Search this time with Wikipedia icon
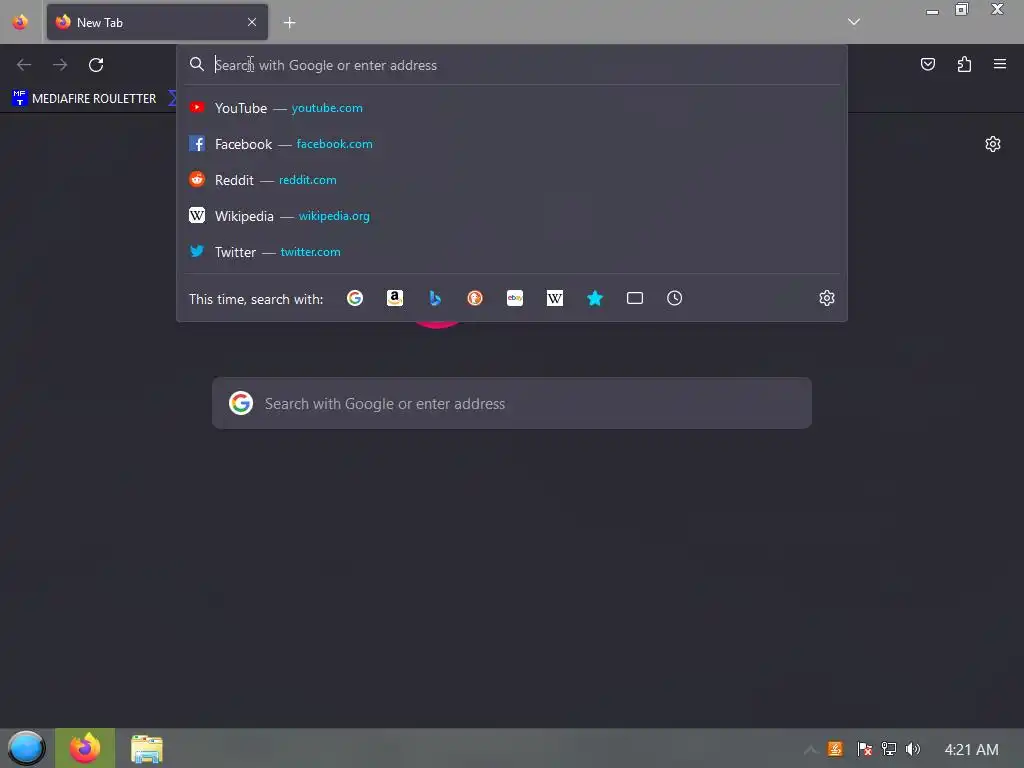The width and height of the screenshot is (1024, 768). [554, 298]
